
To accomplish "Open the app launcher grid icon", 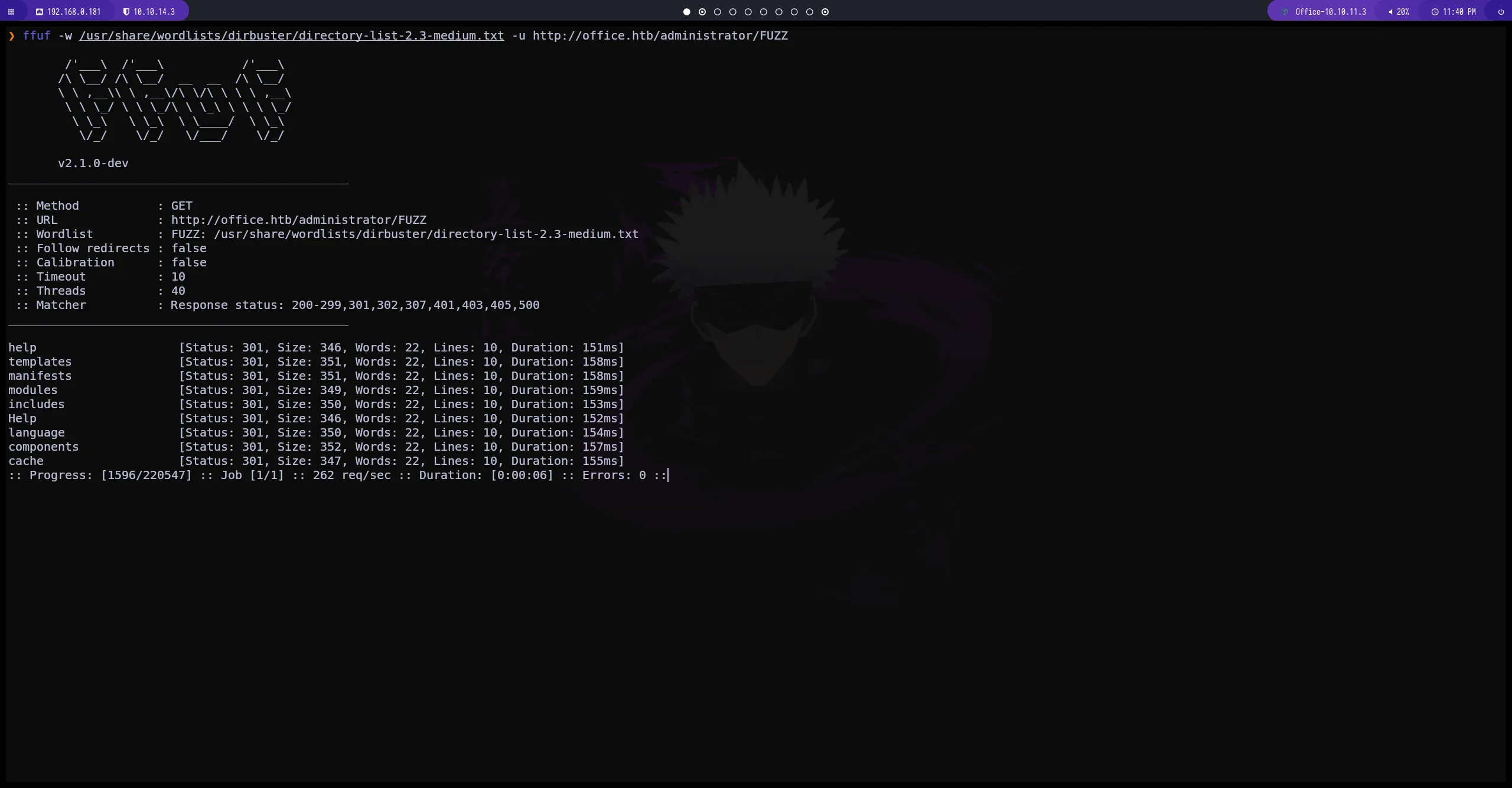I will point(11,12).
